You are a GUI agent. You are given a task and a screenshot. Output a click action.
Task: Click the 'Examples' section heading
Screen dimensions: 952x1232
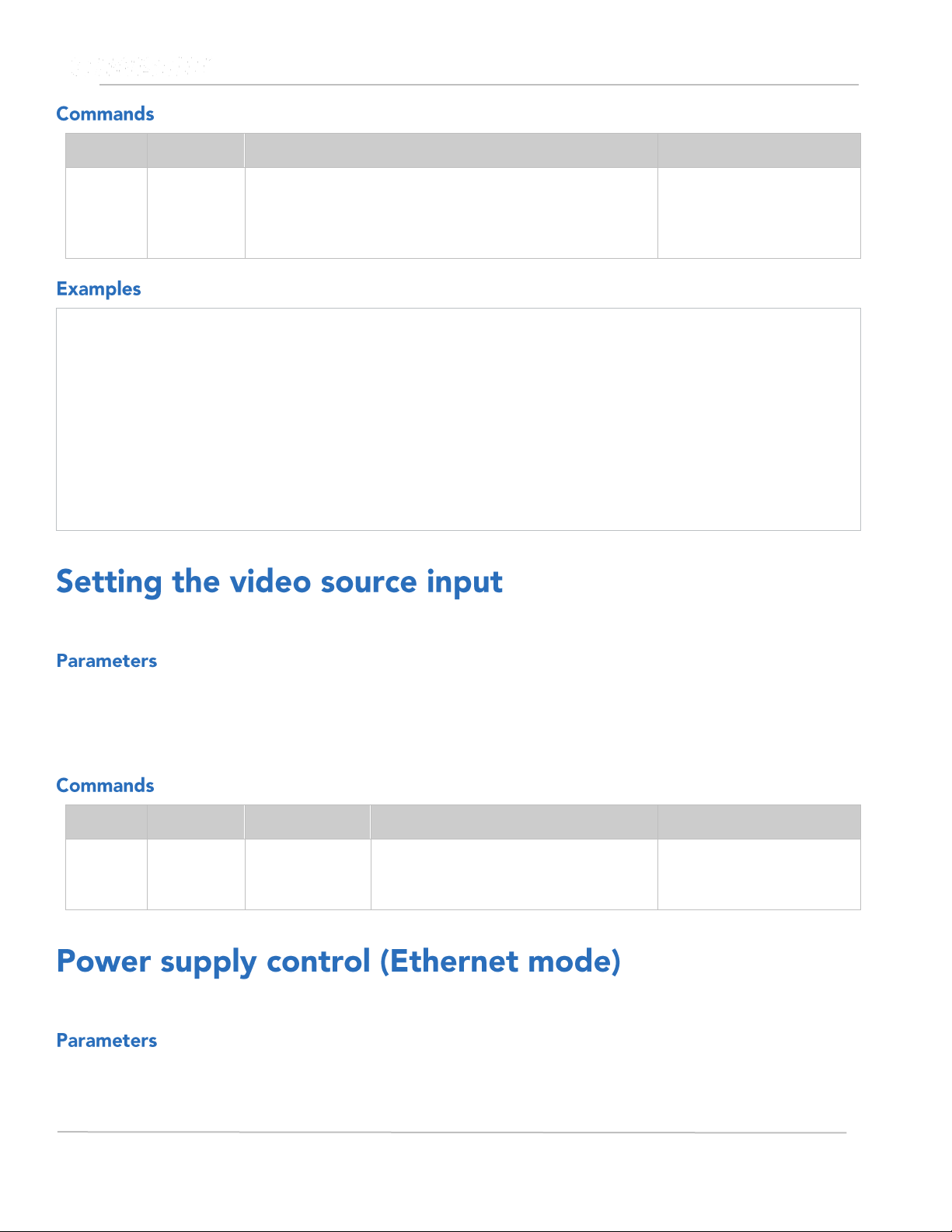(x=99, y=289)
